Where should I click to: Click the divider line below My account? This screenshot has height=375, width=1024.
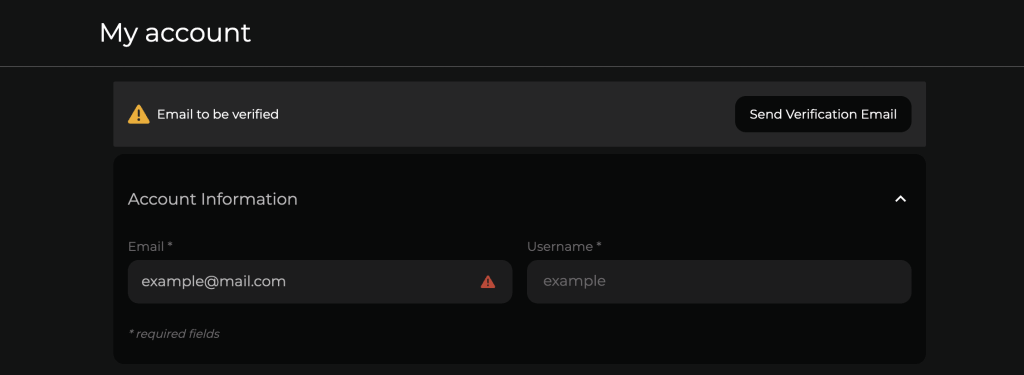click(x=512, y=66)
